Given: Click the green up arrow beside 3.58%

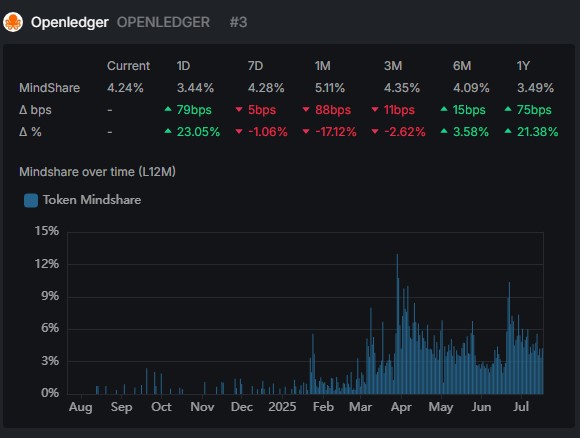Looking at the screenshot, I should (x=444, y=131).
